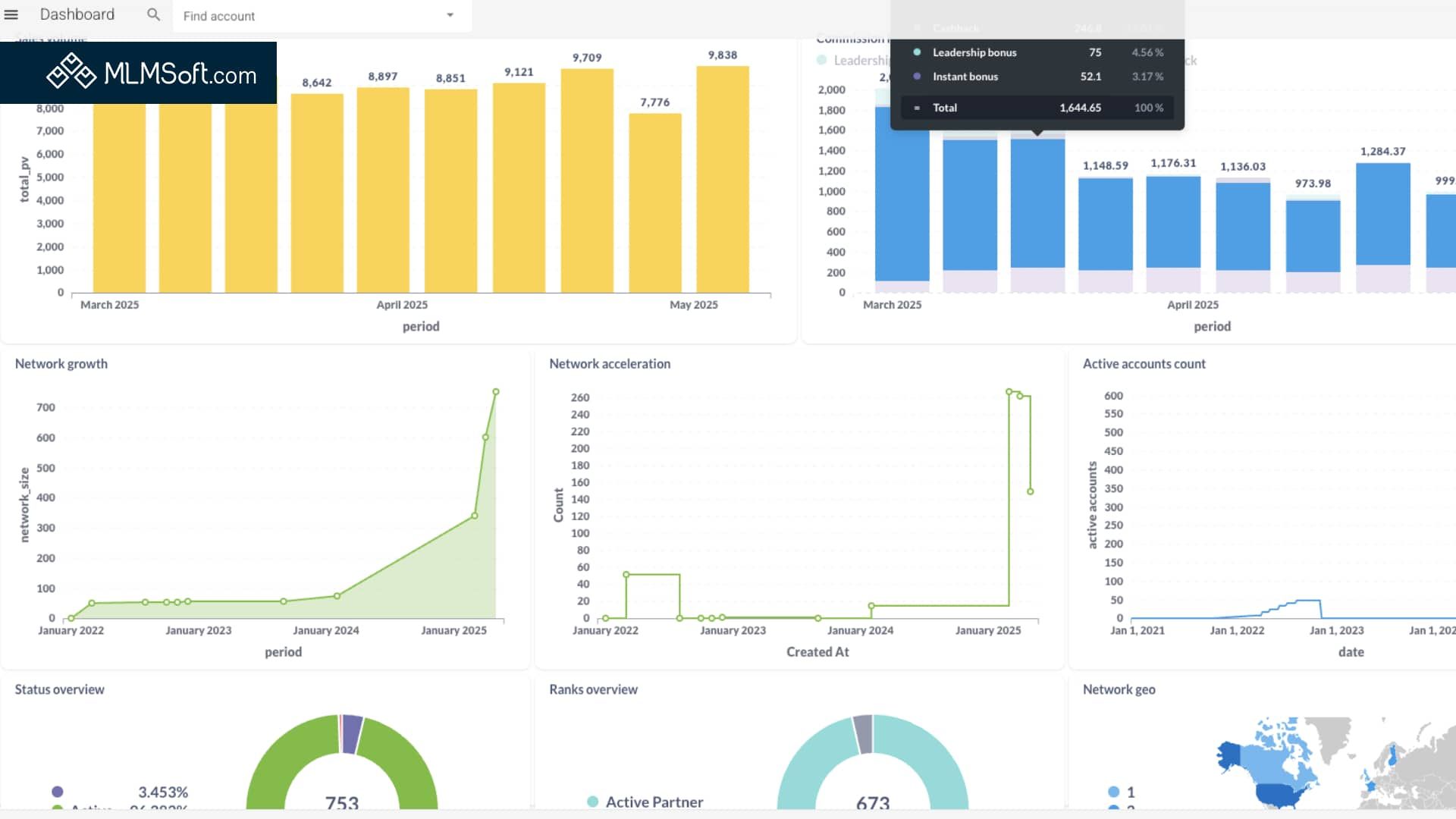The width and height of the screenshot is (1456, 819).
Task: Click the 8,851 sales volume bar
Action: tap(450, 190)
